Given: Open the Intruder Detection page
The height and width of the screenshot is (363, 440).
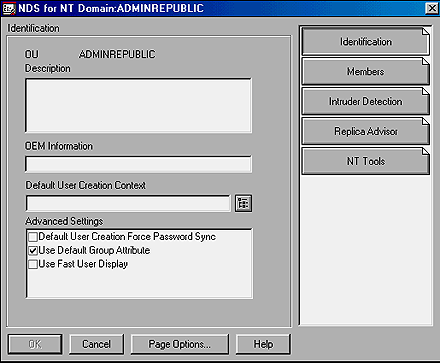Looking at the screenshot, I should (366, 101).
